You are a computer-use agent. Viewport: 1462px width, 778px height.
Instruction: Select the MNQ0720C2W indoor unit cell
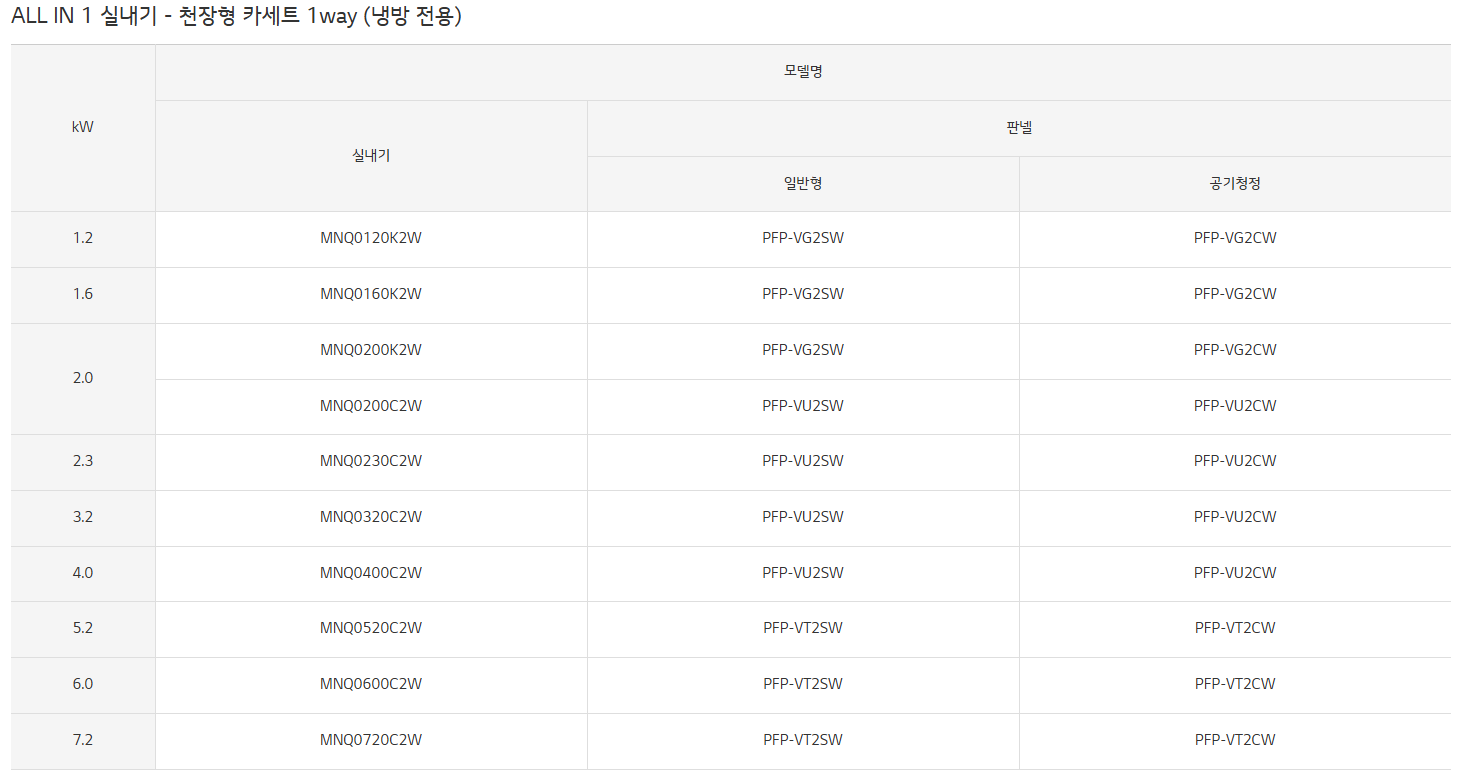click(x=371, y=740)
